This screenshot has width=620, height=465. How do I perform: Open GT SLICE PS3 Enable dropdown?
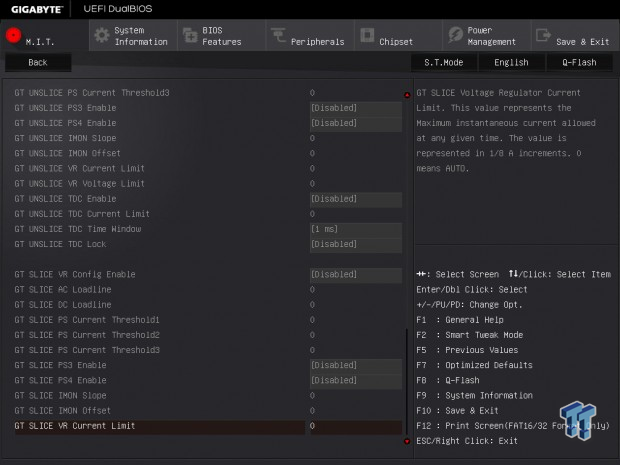click(x=356, y=365)
